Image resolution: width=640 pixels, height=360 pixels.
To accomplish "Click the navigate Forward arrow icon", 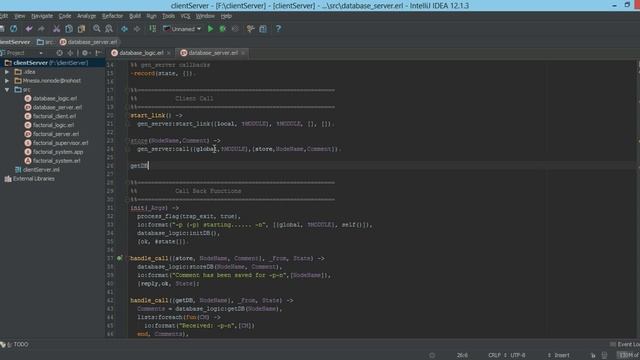I will 137,29.
